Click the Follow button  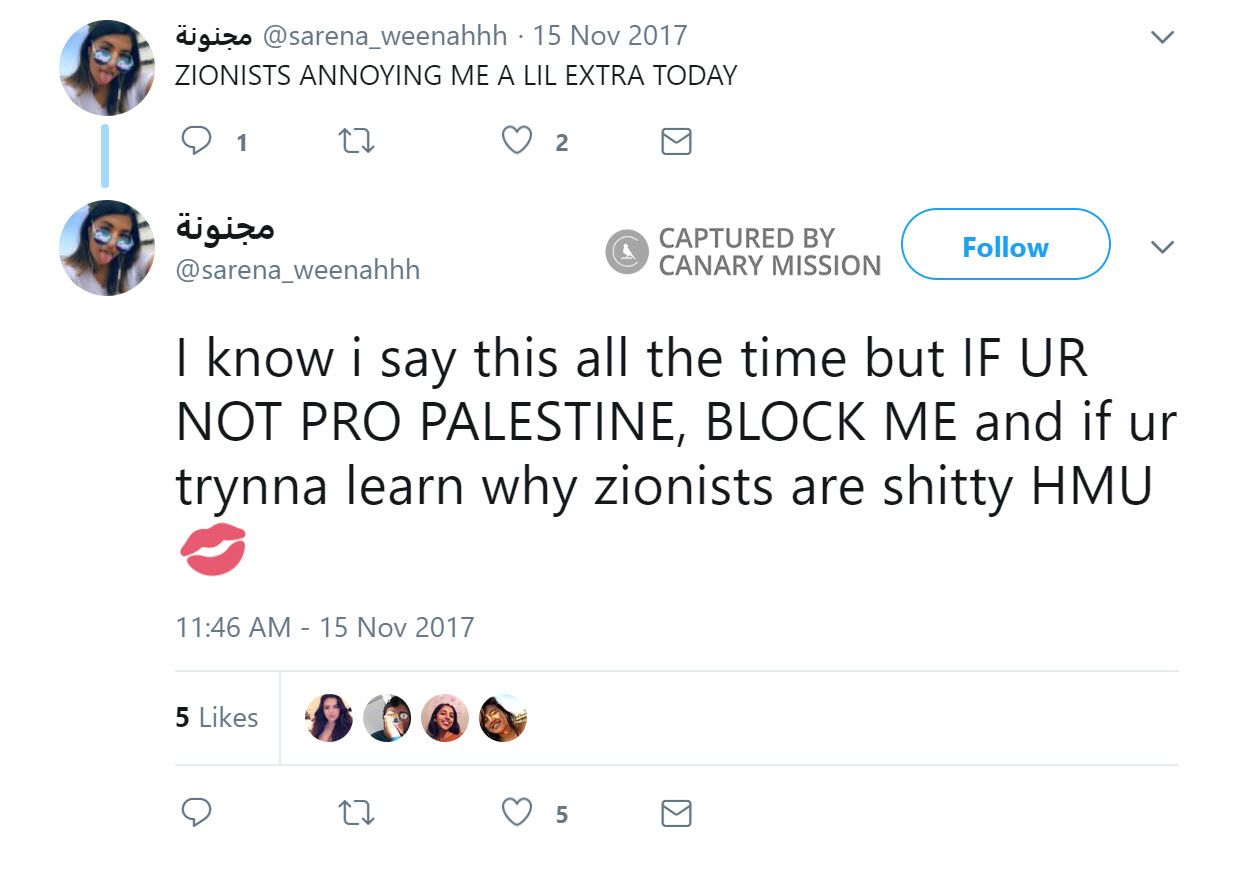coord(1004,245)
